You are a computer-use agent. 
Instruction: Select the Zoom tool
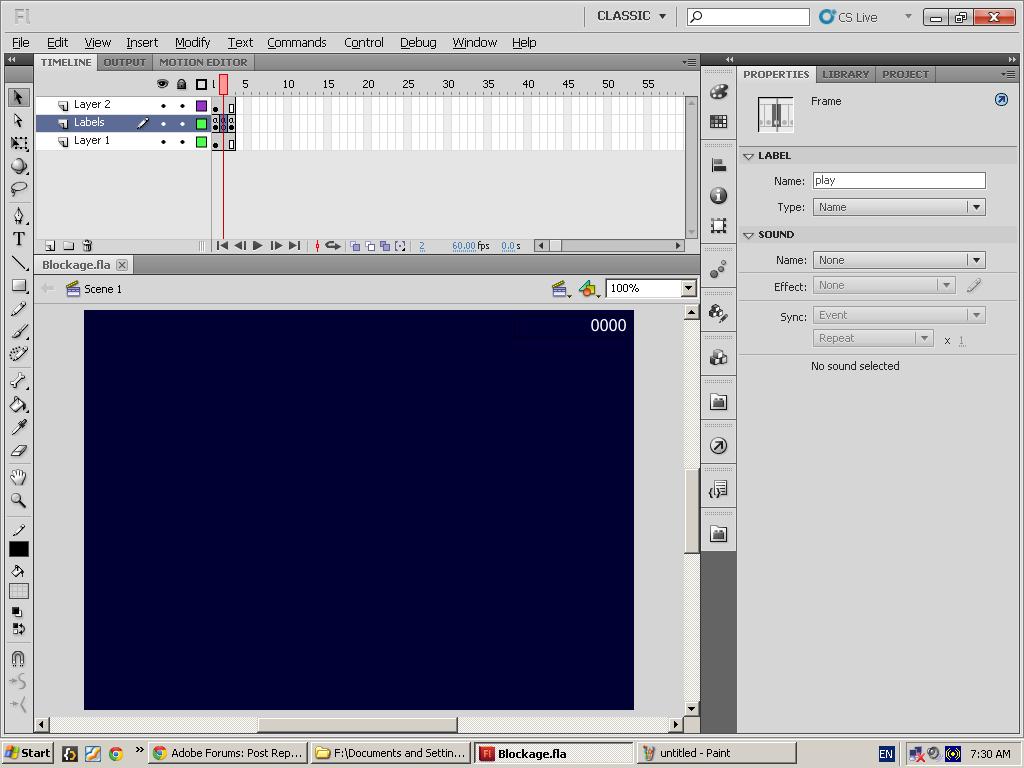pyautogui.click(x=18, y=501)
